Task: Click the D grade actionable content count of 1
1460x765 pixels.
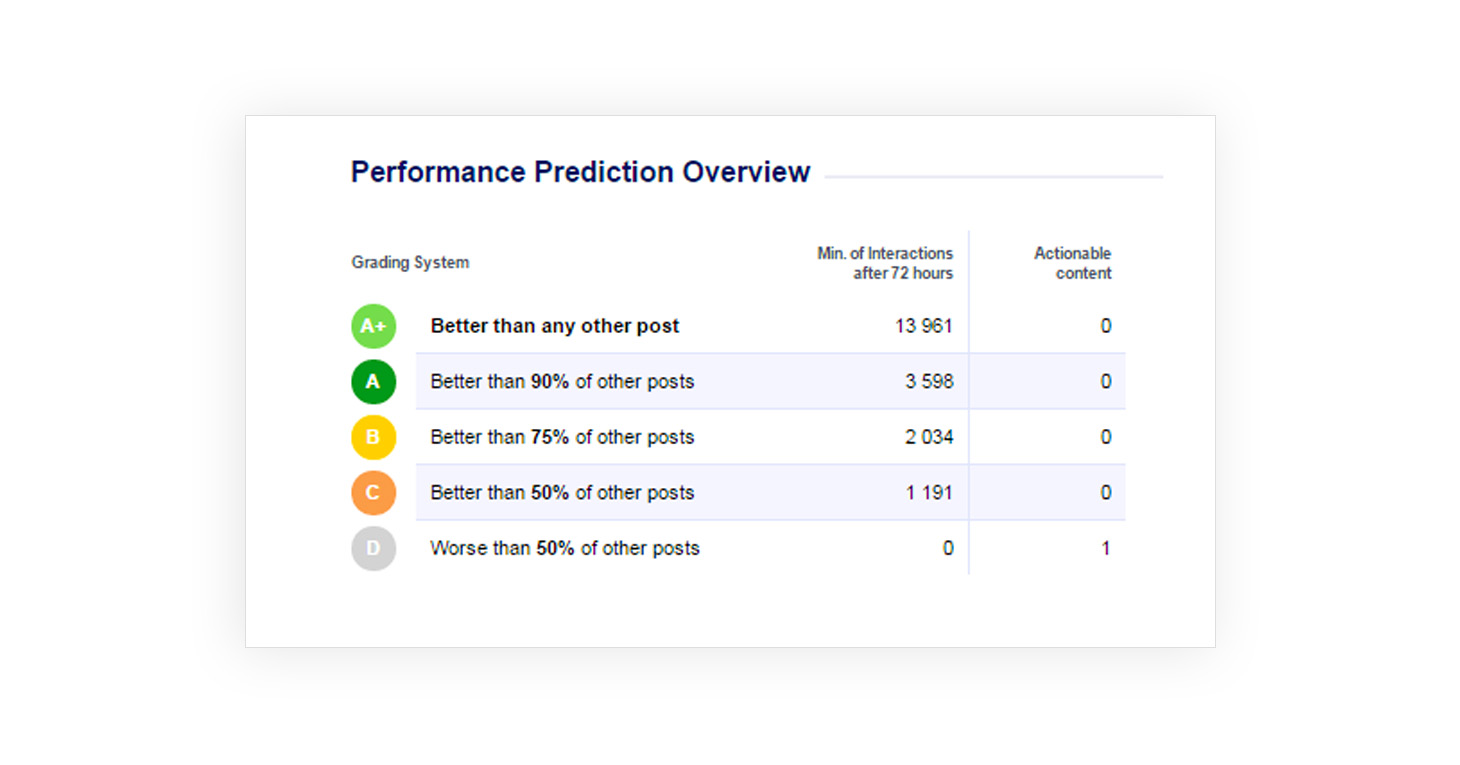Action: click(1105, 548)
